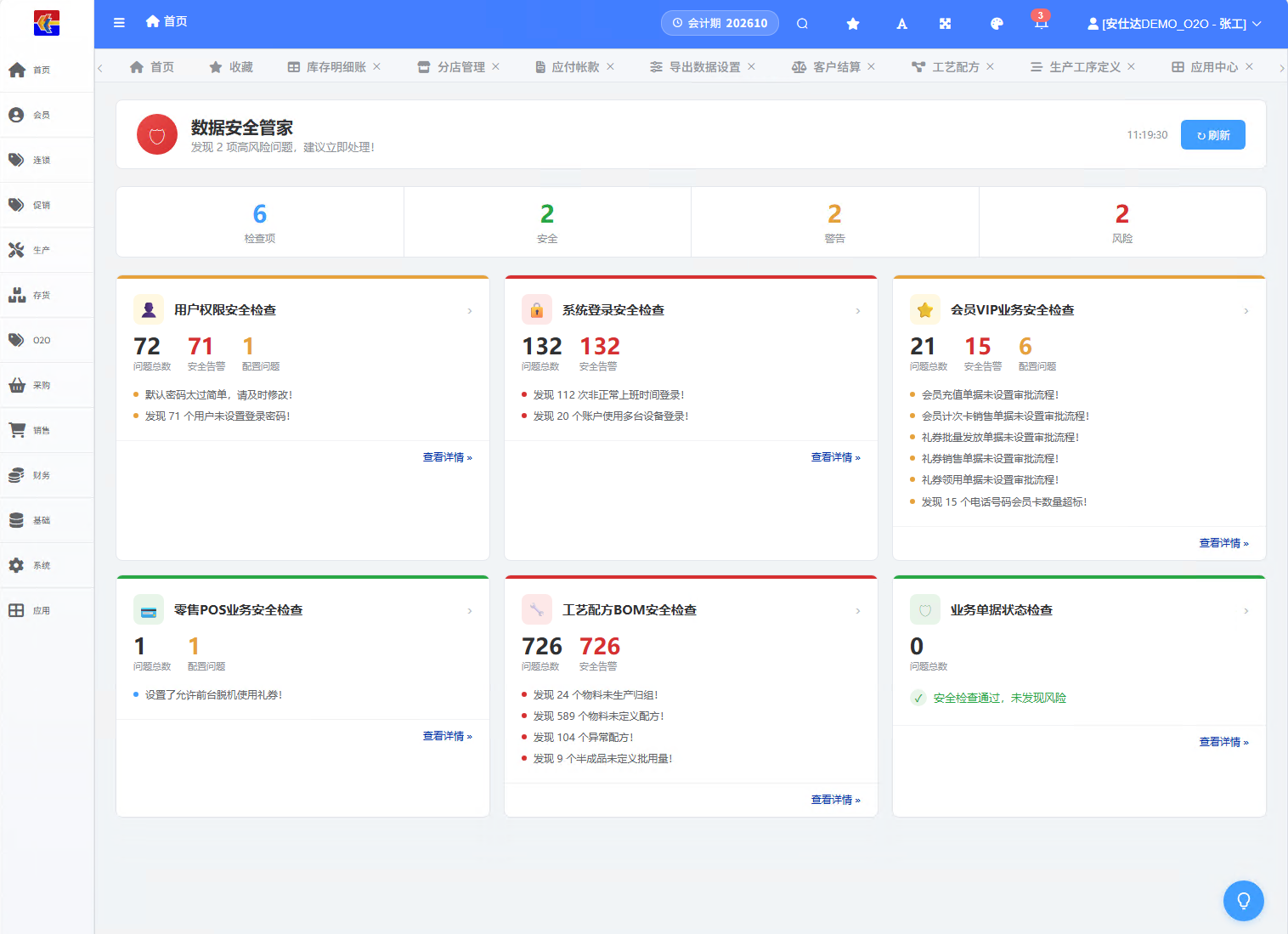The width and height of the screenshot is (1288, 934).
Task: Open 系统 settings in the left sidebar
Action: (x=47, y=565)
